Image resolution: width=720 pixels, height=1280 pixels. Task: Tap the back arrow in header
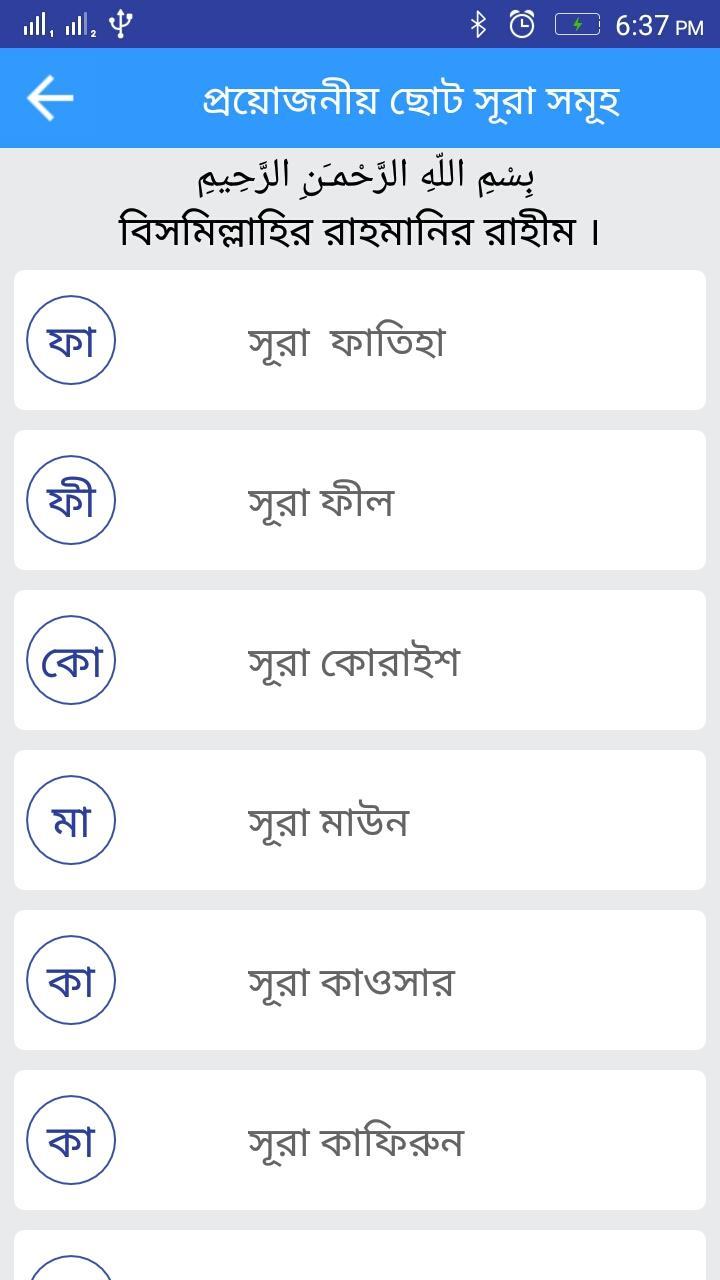pos(50,98)
